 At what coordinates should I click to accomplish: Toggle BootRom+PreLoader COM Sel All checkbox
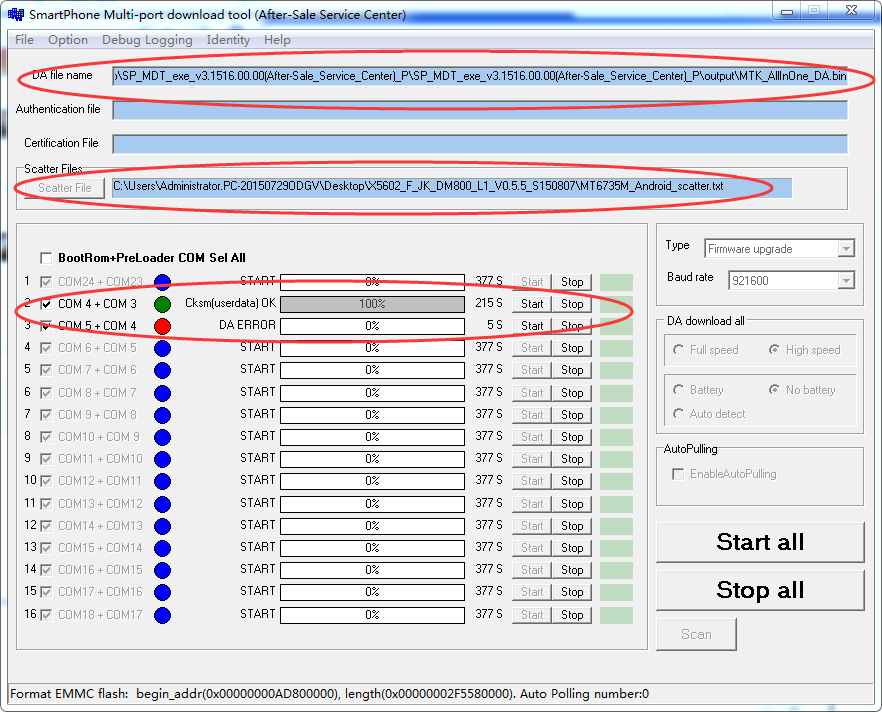[x=45, y=258]
